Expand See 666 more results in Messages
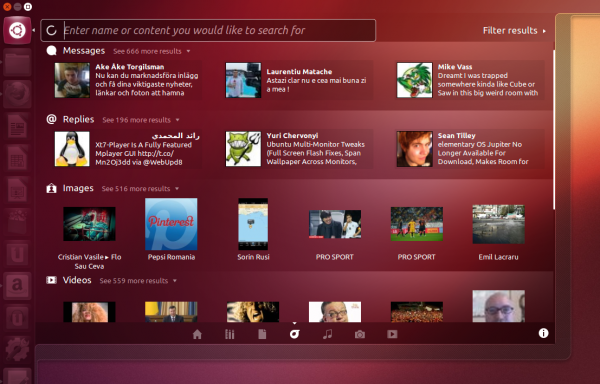Image resolution: width=600 pixels, height=384 pixels. pyautogui.click(x=152, y=51)
